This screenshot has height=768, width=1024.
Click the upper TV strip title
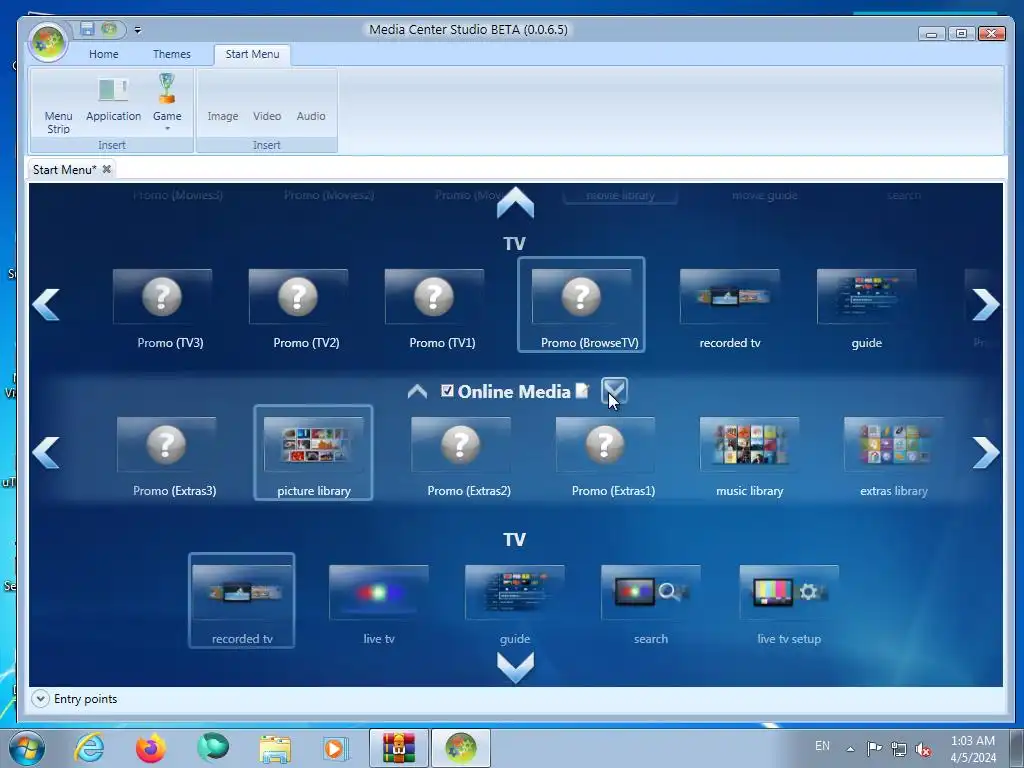pyautogui.click(x=515, y=244)
